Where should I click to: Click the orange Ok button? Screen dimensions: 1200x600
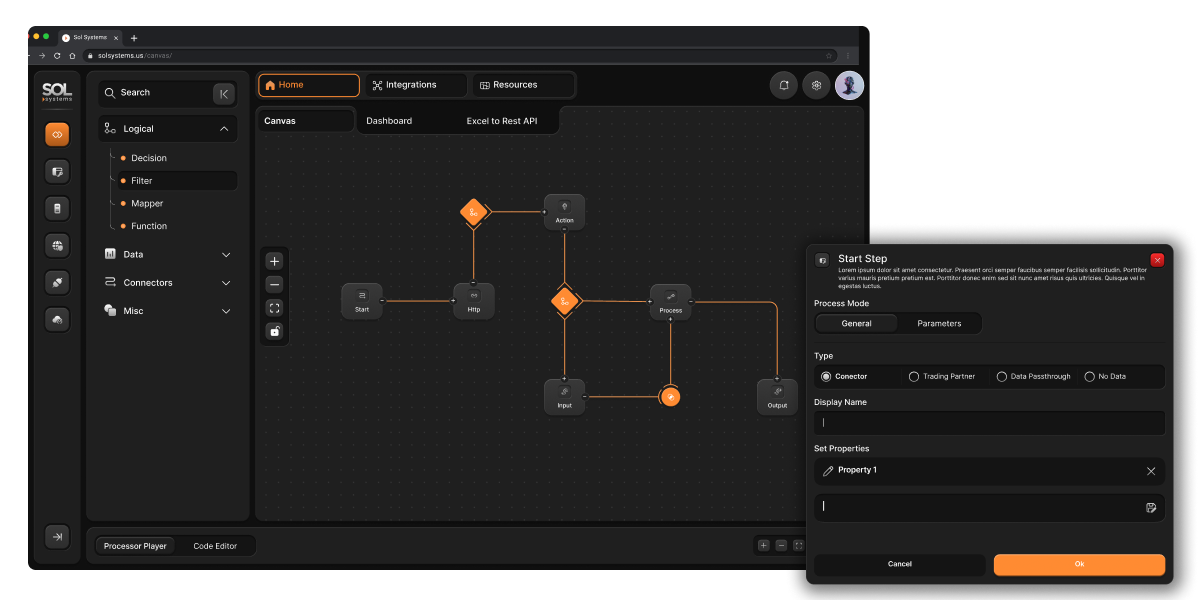[x=1079, y=564]
